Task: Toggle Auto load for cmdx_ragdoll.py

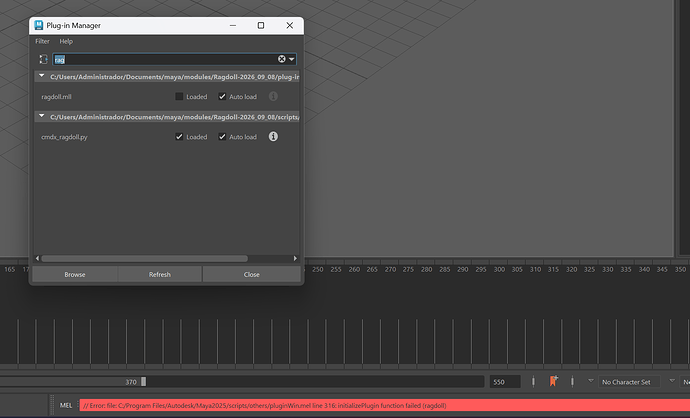Action: [222, 136]
